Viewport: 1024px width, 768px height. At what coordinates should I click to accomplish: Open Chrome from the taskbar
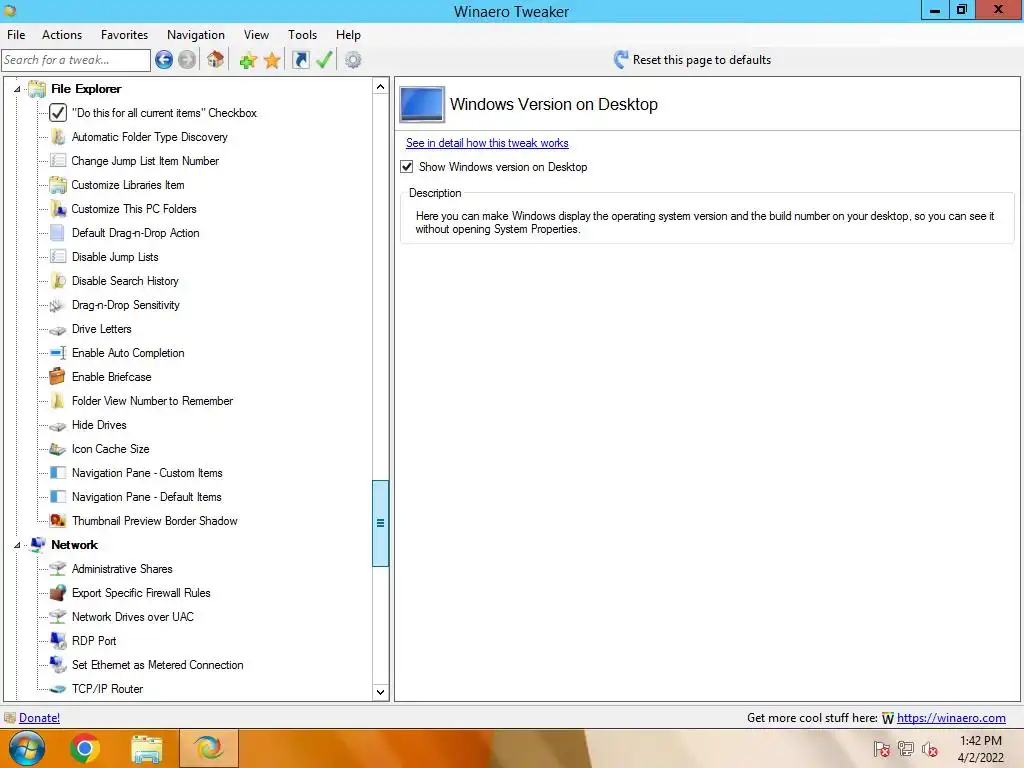point(85,748)
